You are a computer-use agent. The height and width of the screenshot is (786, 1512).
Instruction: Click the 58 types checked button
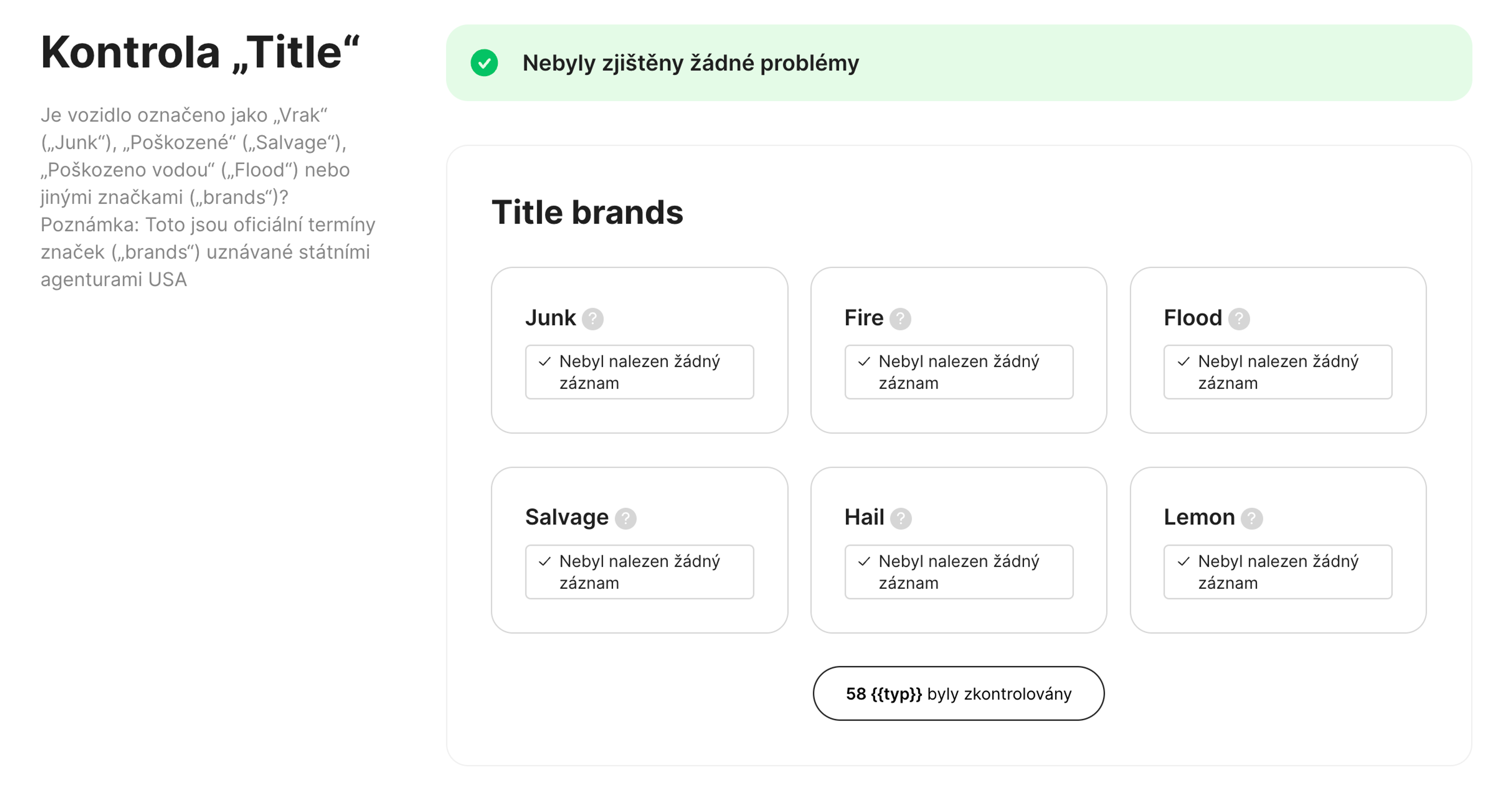point(958,693)
